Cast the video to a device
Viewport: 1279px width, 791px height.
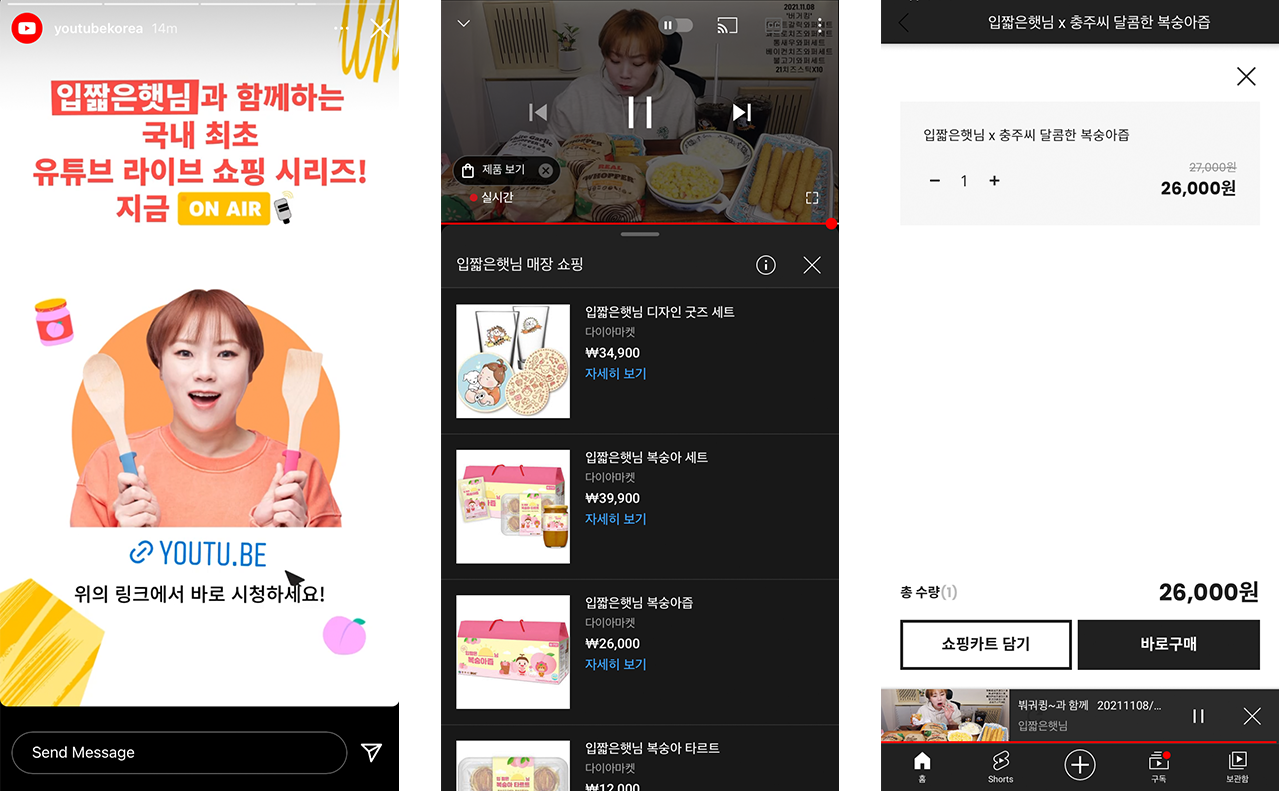click(x=727, y=25)
